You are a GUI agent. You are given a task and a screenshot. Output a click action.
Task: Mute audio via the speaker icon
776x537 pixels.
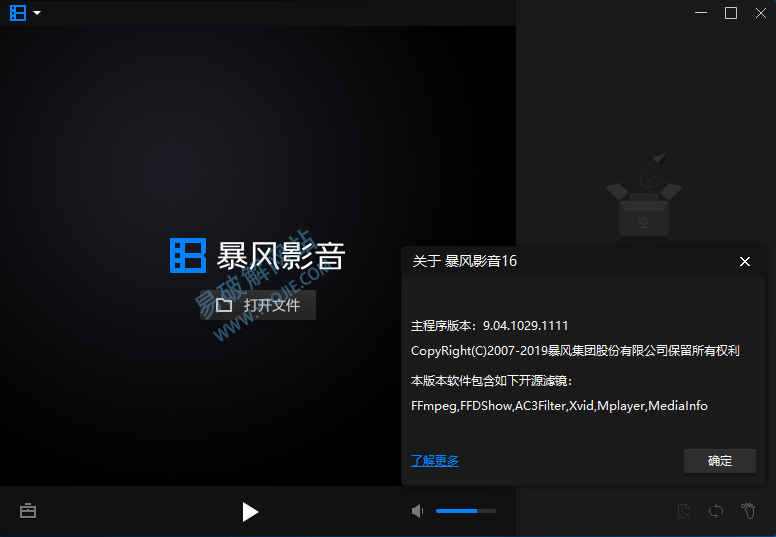[x=418, y=511]
